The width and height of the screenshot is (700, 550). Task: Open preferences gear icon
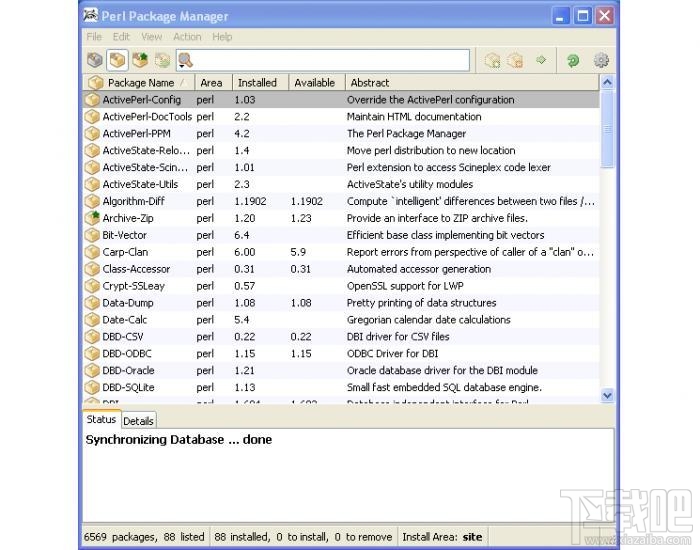601,60
